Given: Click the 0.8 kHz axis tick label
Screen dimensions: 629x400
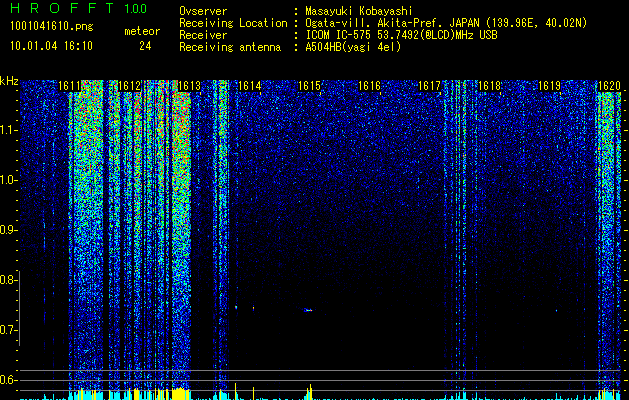Looking at the screenshot, I should 8,280.
